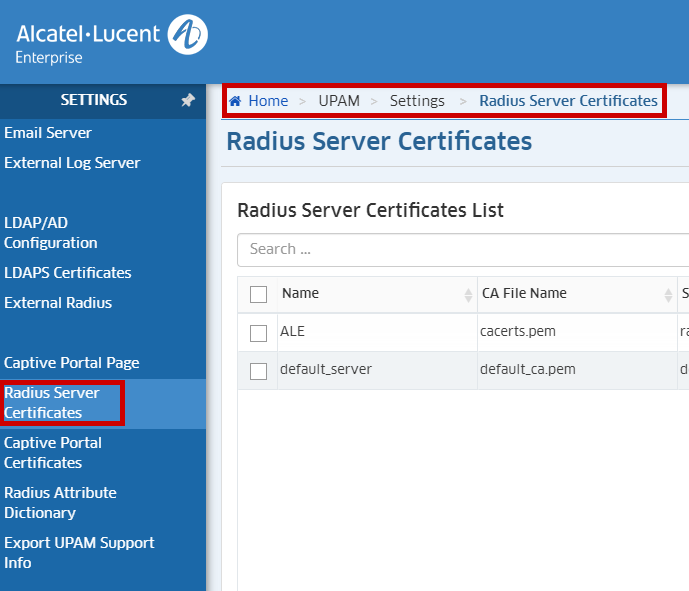
Task: Click the UPAM breadcrumb link
Action: tap(339, 101)
